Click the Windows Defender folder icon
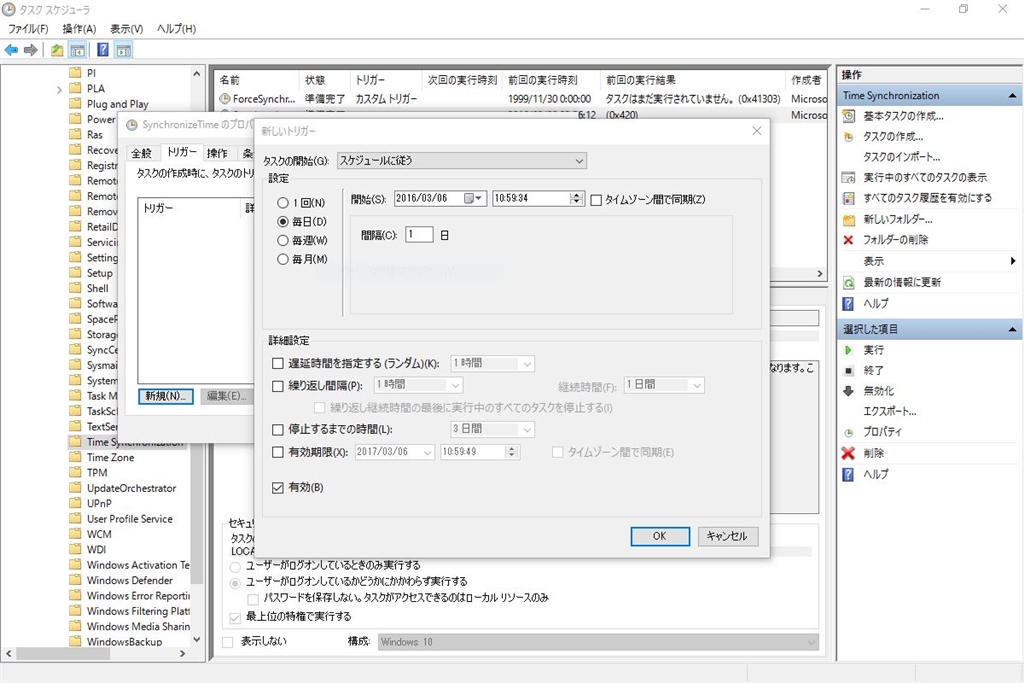Viewport: 1024px width, 683px height. coord(76,580)
